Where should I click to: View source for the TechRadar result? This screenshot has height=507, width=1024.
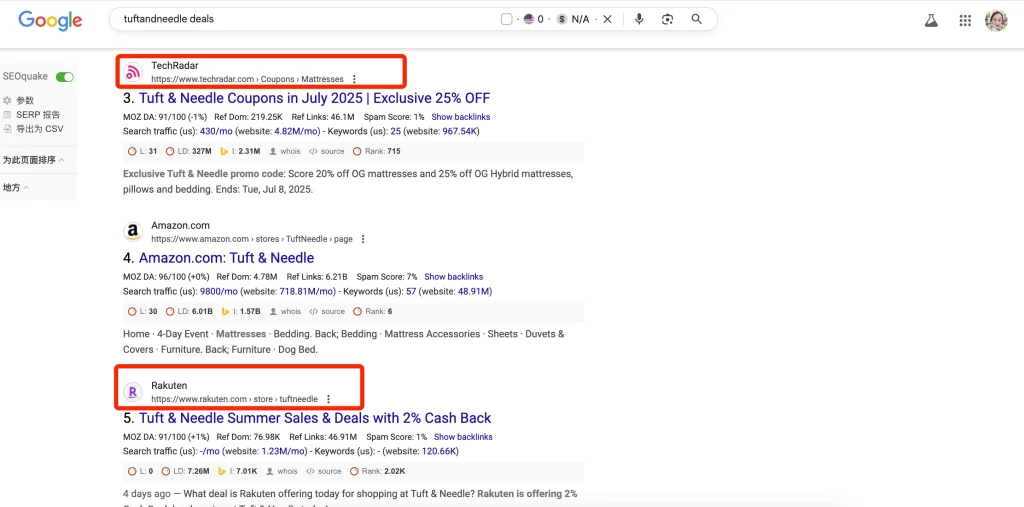point(327,152)
